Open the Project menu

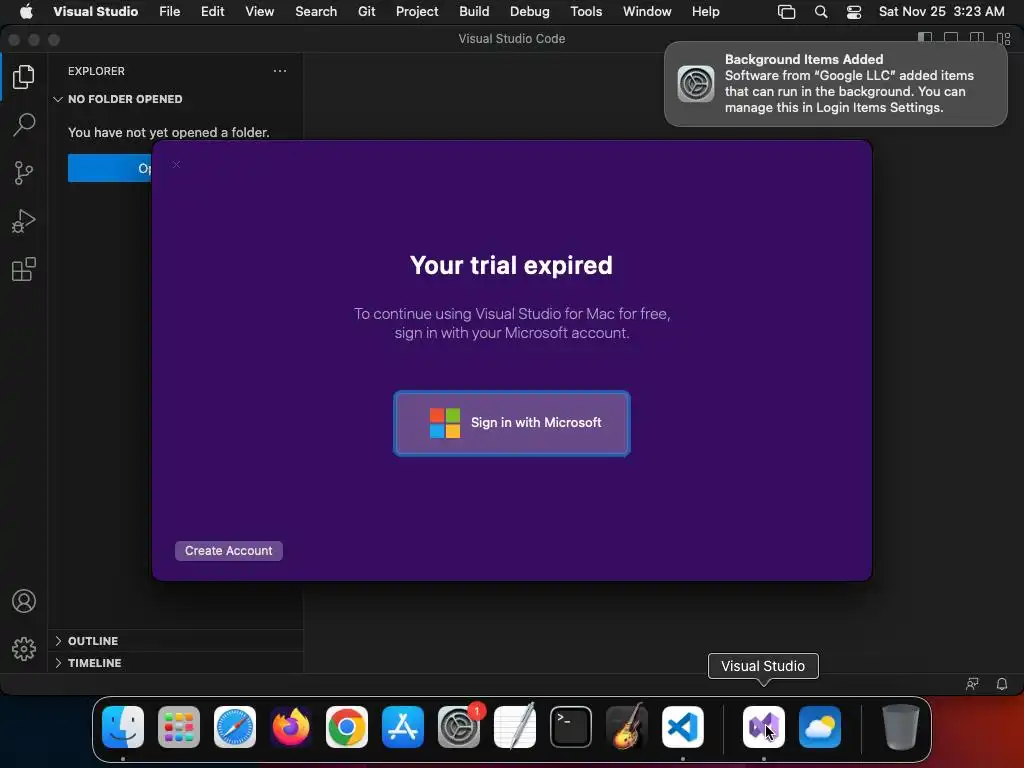point(417,11)
